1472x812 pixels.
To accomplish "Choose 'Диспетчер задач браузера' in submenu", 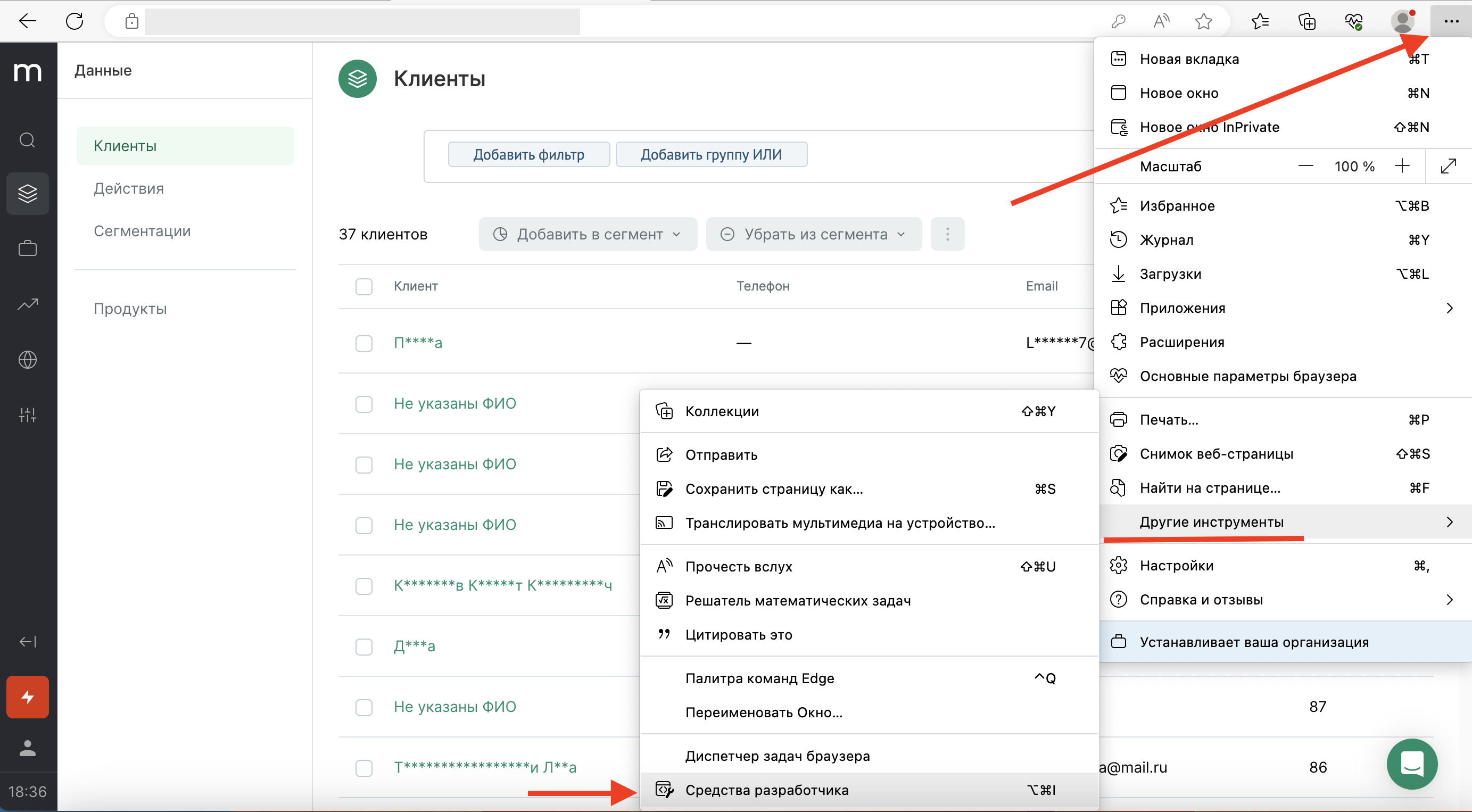I will pyautogui.click(x=869, y=756).
